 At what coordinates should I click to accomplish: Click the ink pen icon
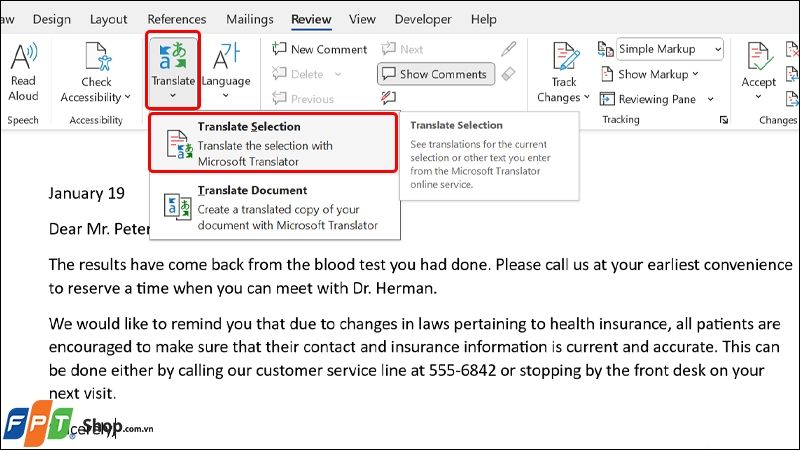point(509,49)
